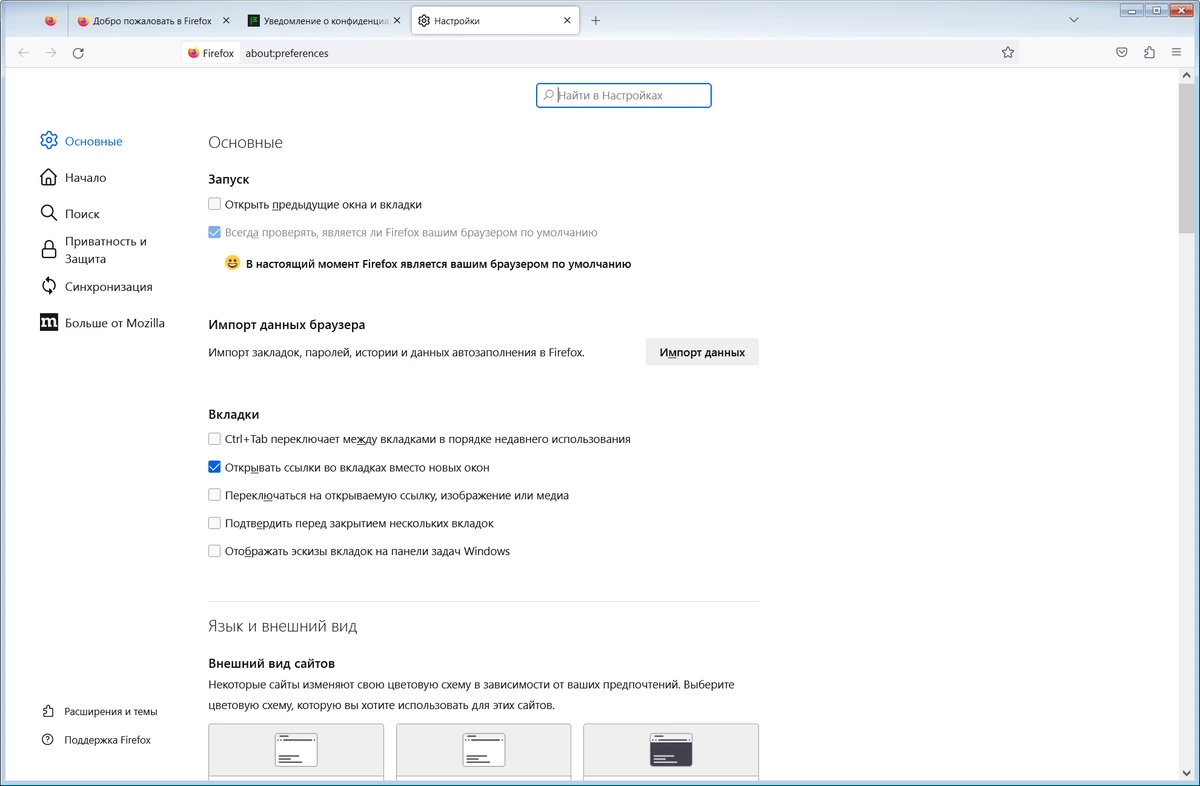Open the Начало settings category

(x=85, y=177)
